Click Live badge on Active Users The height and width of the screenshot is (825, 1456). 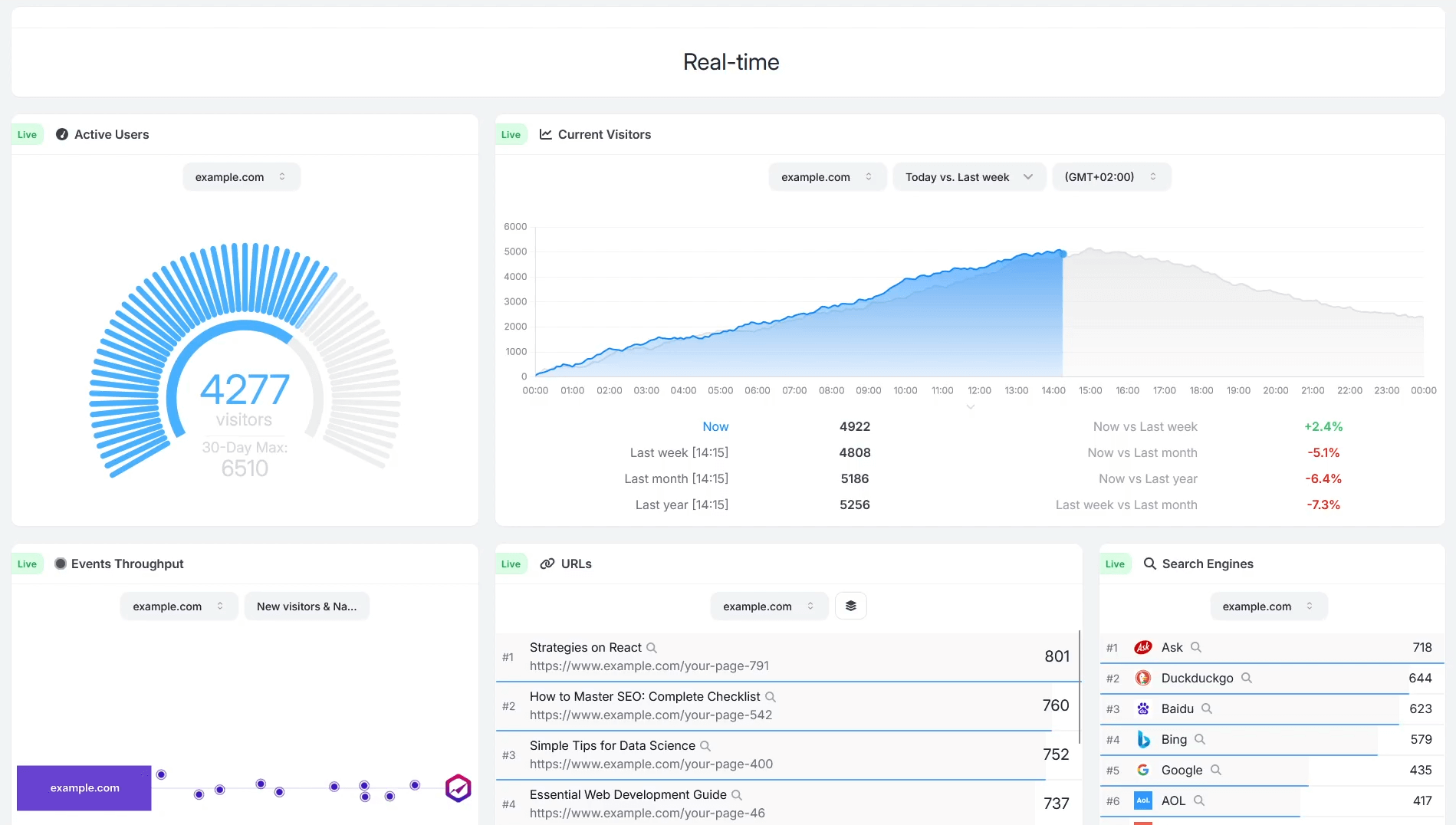(28, 135)
